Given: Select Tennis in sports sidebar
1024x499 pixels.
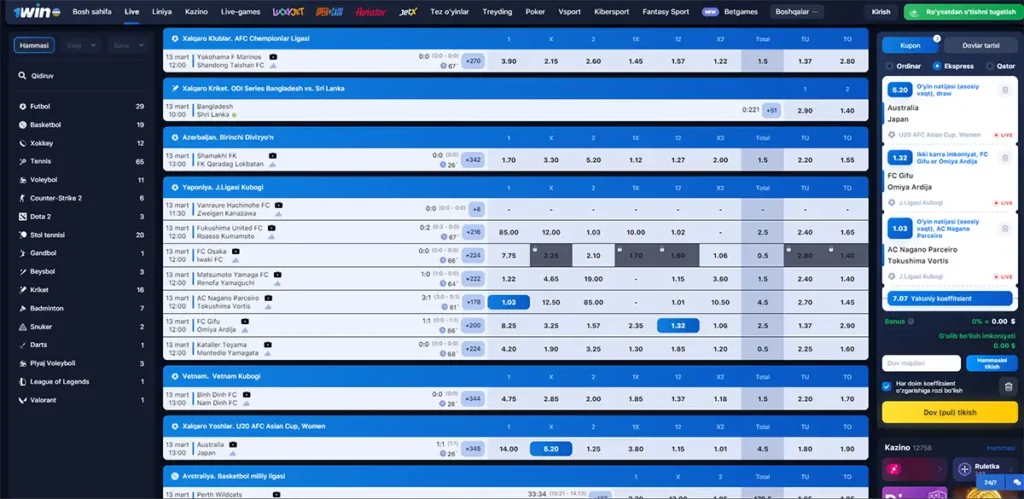Looking at the screenshot, I should point(81,161).
